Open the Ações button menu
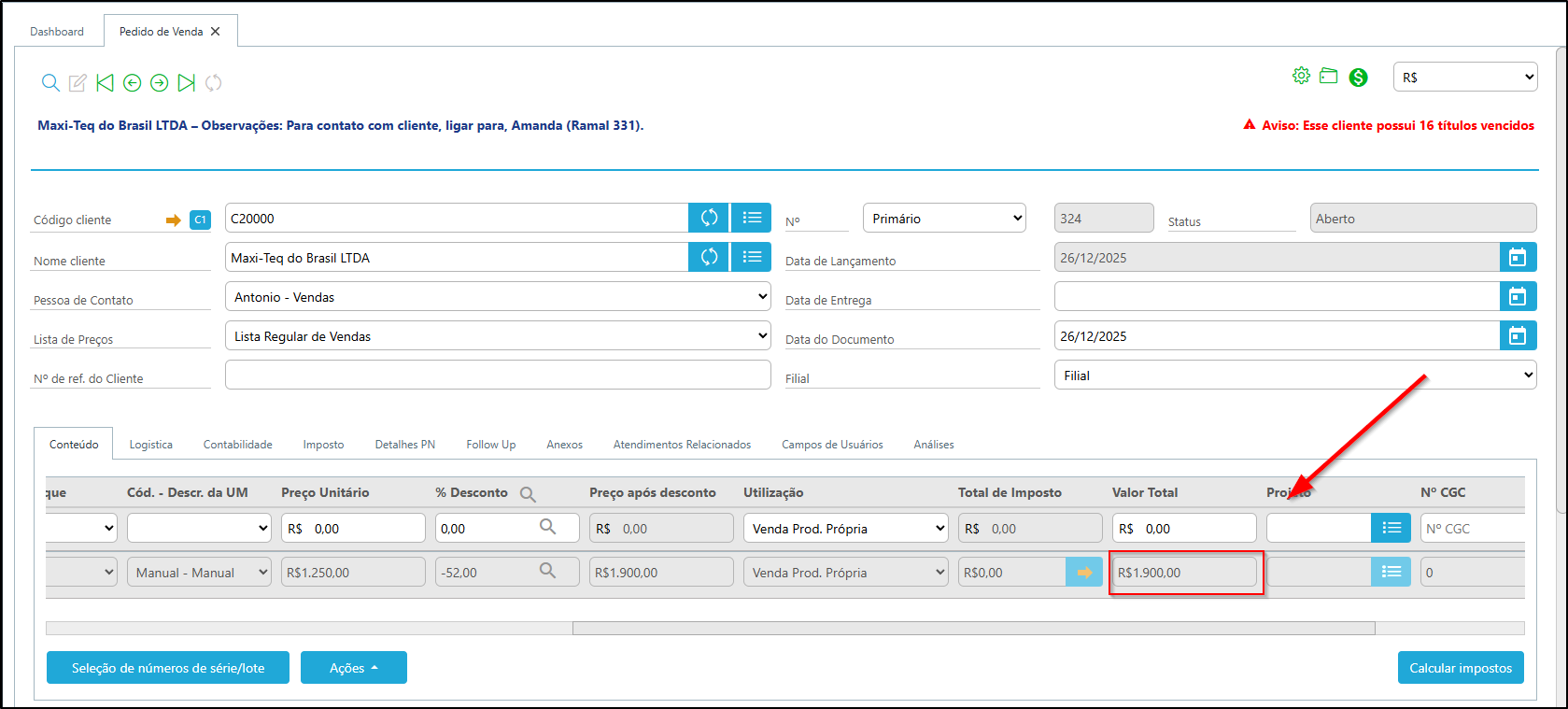 click(353, 668)
